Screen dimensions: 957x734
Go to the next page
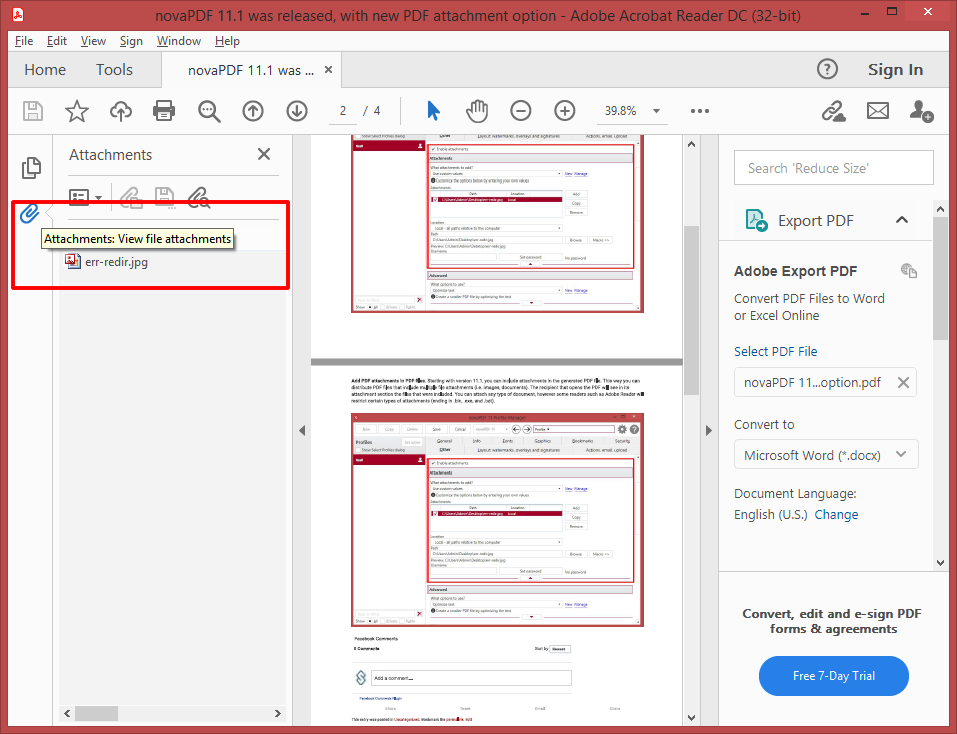tap(297, 111)
